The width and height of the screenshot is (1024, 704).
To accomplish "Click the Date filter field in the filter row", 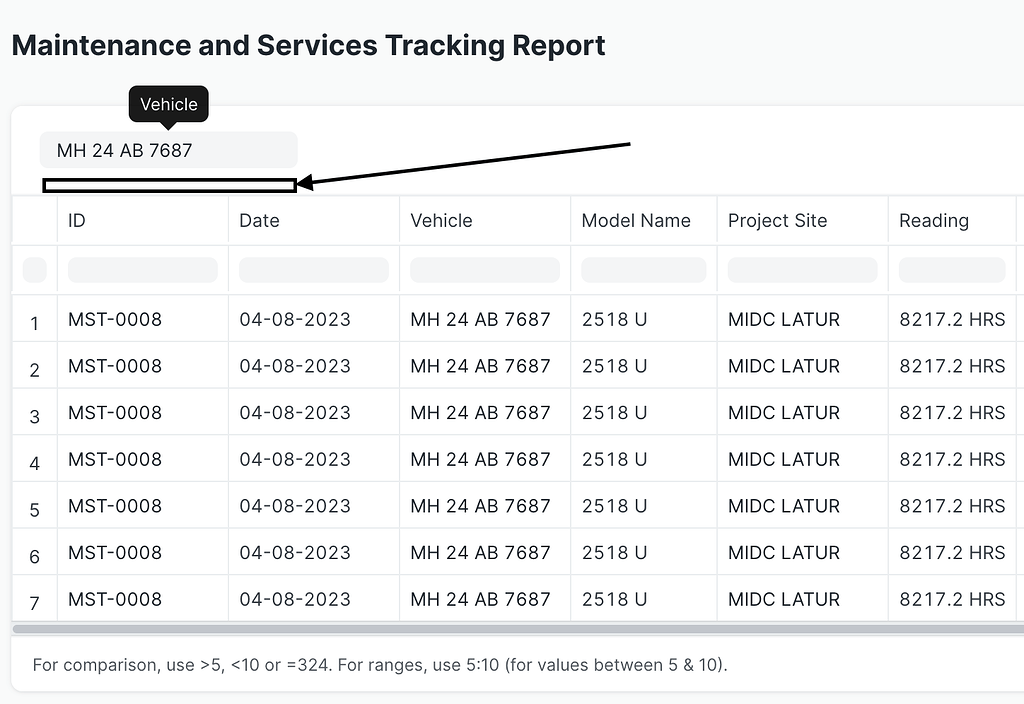I will point(313,270).
